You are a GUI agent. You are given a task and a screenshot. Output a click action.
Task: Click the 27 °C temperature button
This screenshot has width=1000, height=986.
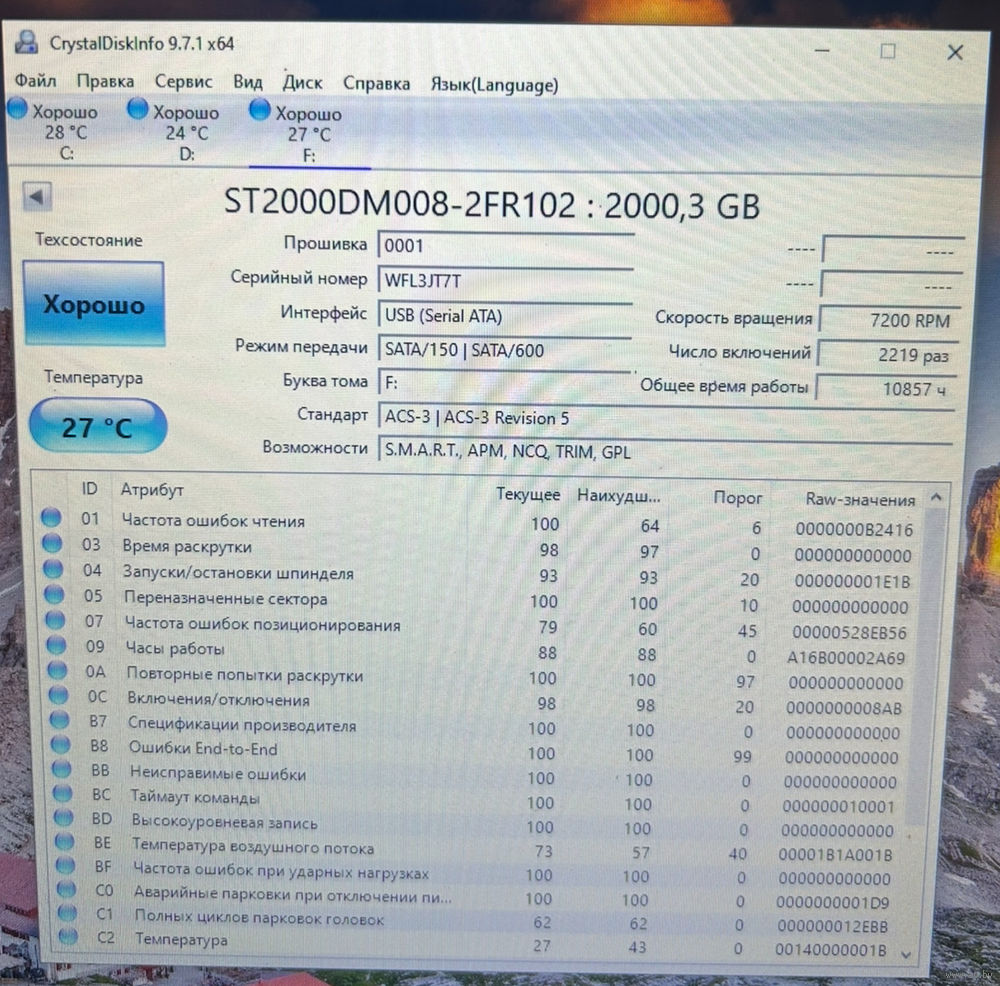pyautogui.click(x=98, y=426)
